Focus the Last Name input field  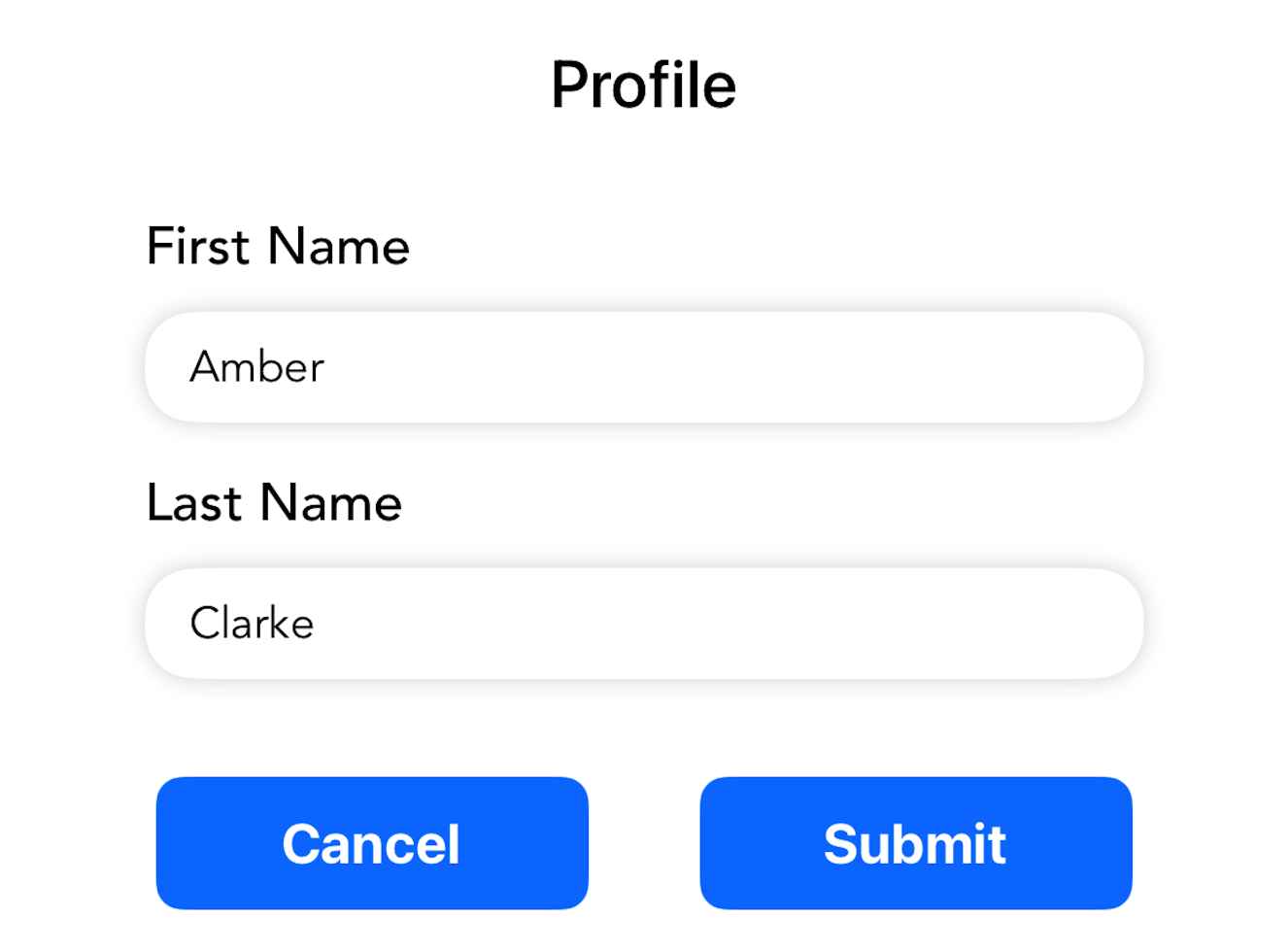(644, 624)
